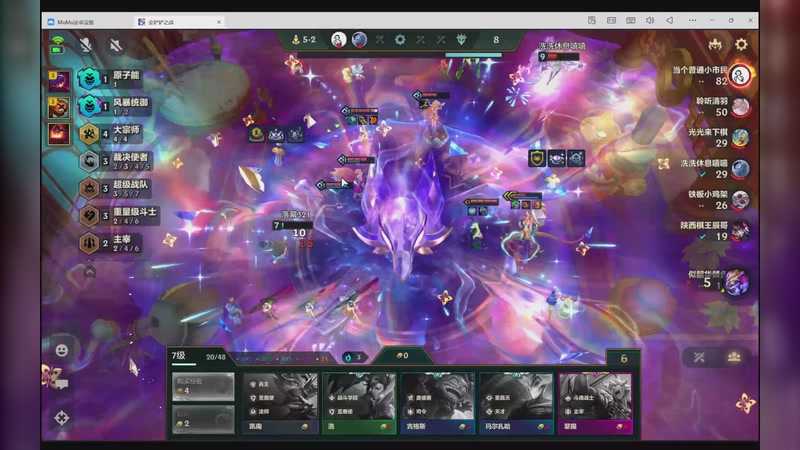Click the experience progress bar under 7级
800x450 pixels.
[x=184, y=364]
